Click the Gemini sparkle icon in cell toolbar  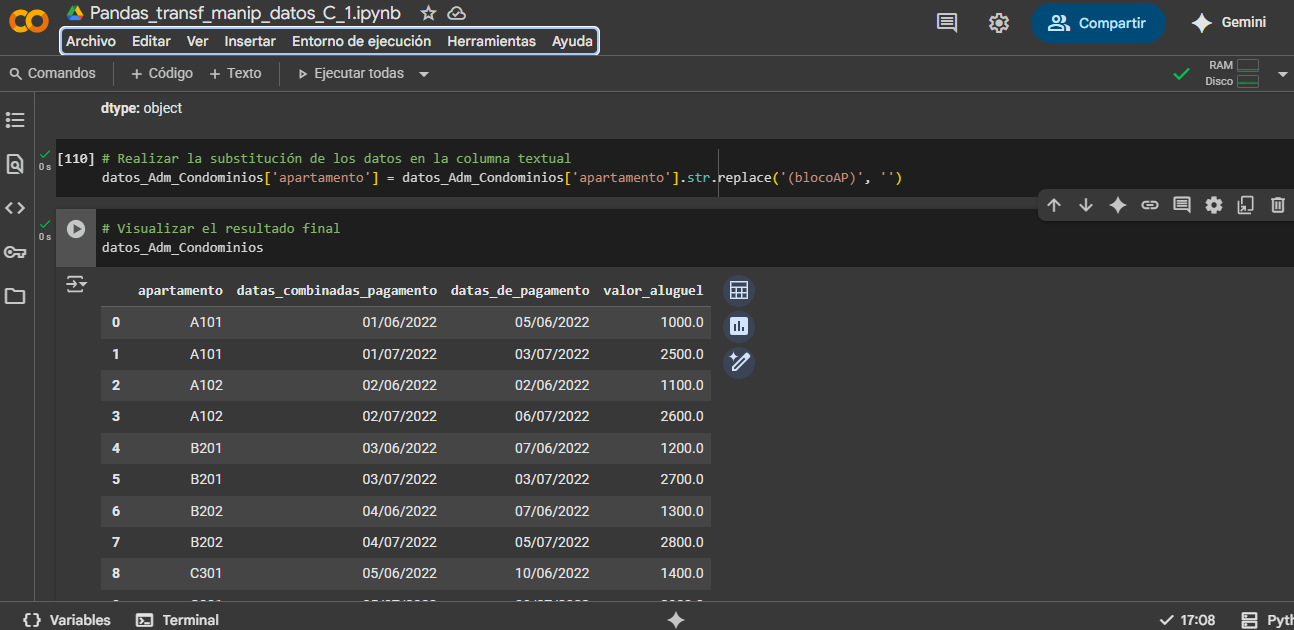point(1118,205)
